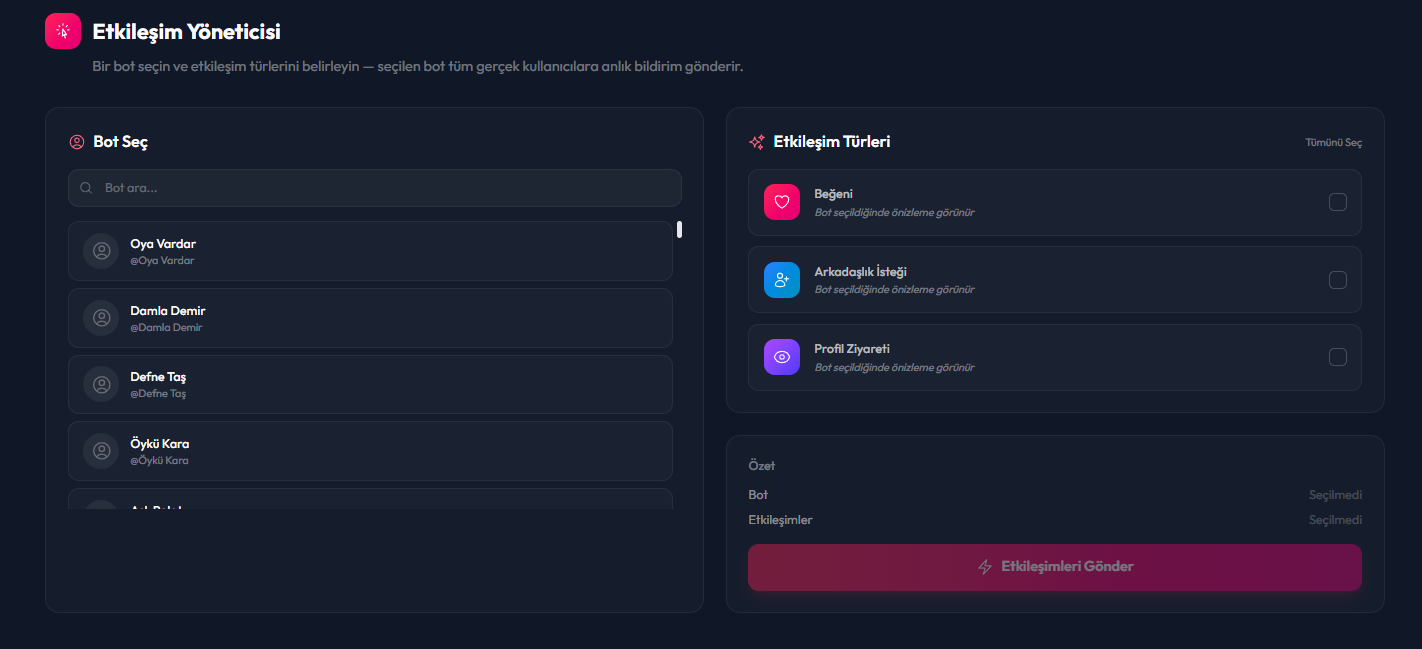Click the bot list scrollbar thumb

click(680, 230)
